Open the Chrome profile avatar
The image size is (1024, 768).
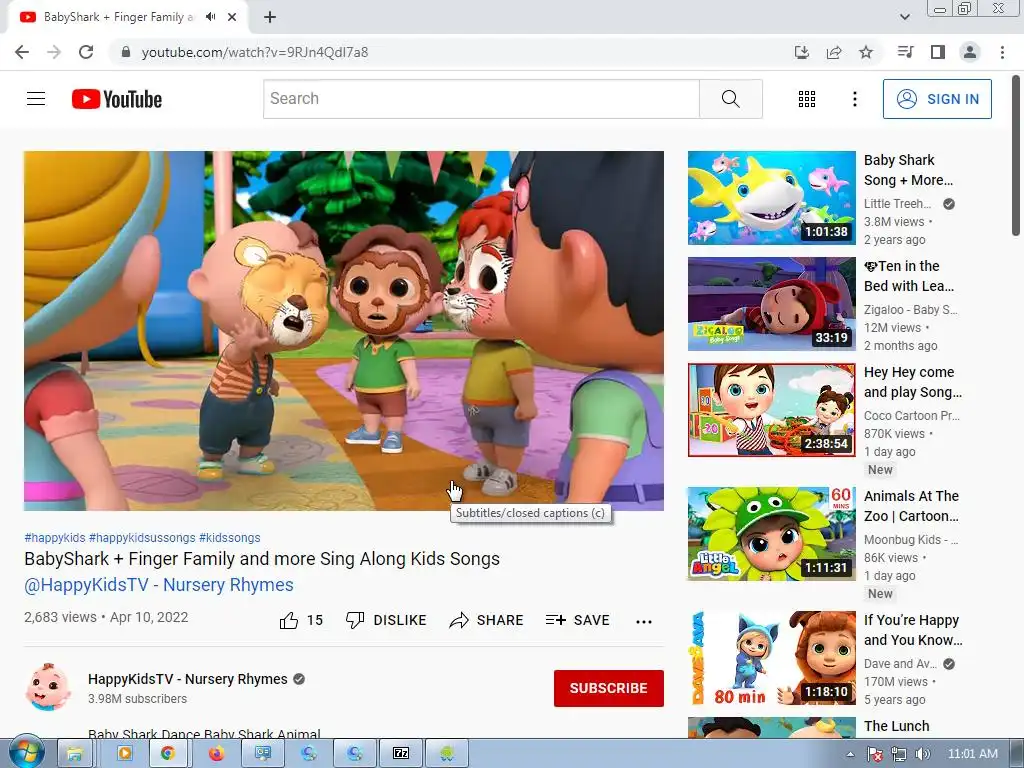click(x=970, y=52)
